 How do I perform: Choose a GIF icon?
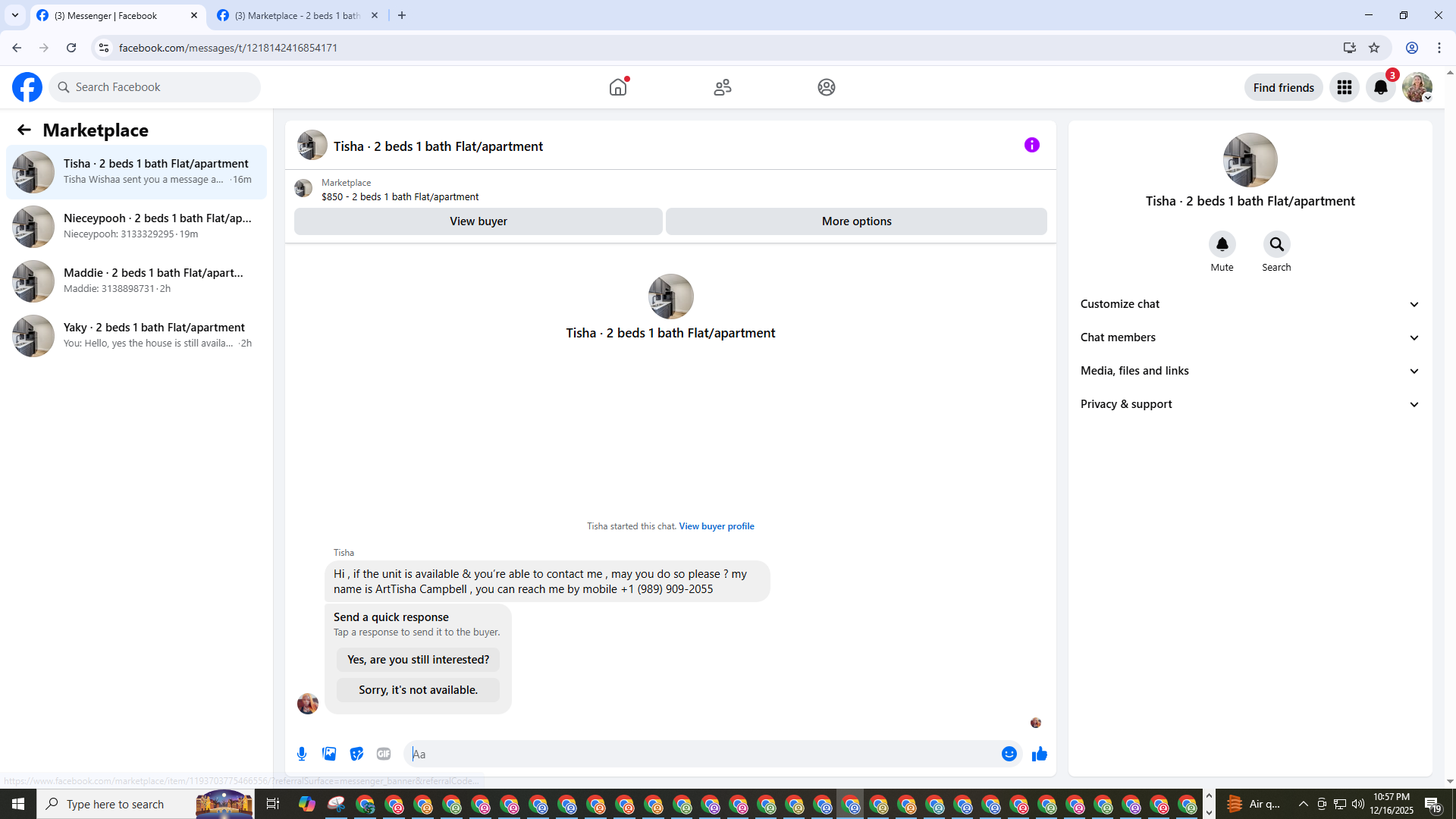tap(384, 754)
